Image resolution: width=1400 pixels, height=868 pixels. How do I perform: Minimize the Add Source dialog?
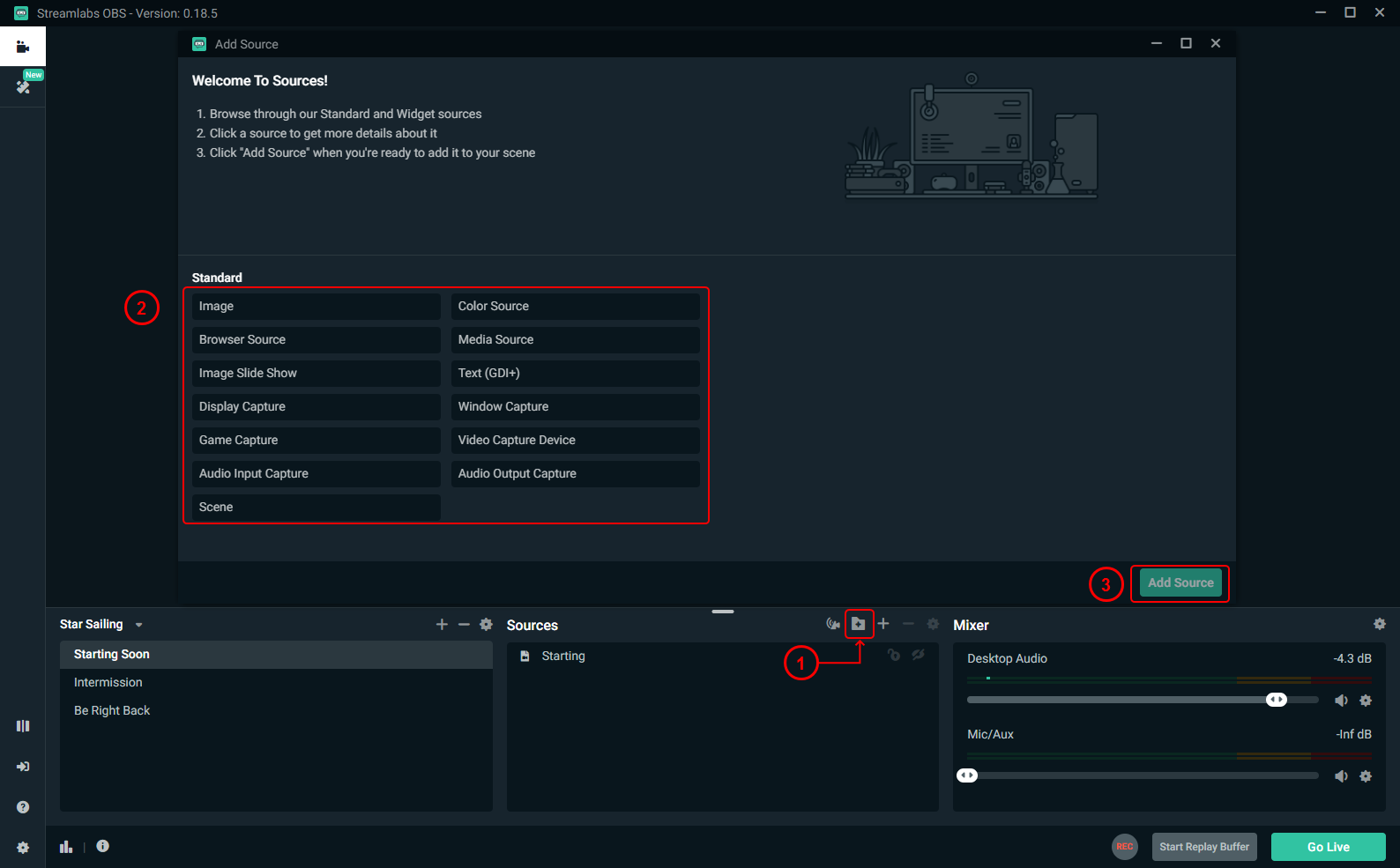(1157, 43)
